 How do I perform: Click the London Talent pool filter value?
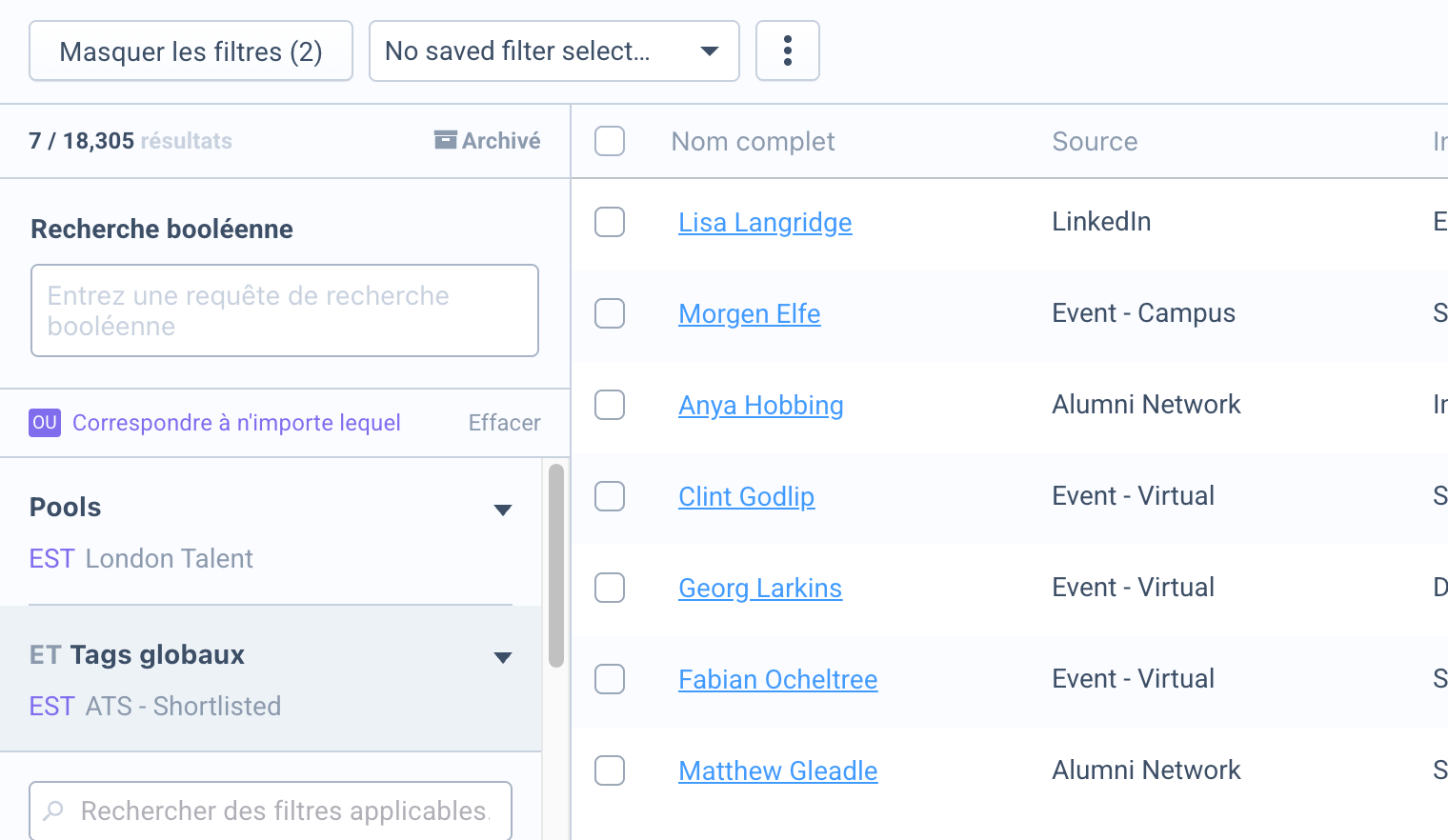point(169,558)
